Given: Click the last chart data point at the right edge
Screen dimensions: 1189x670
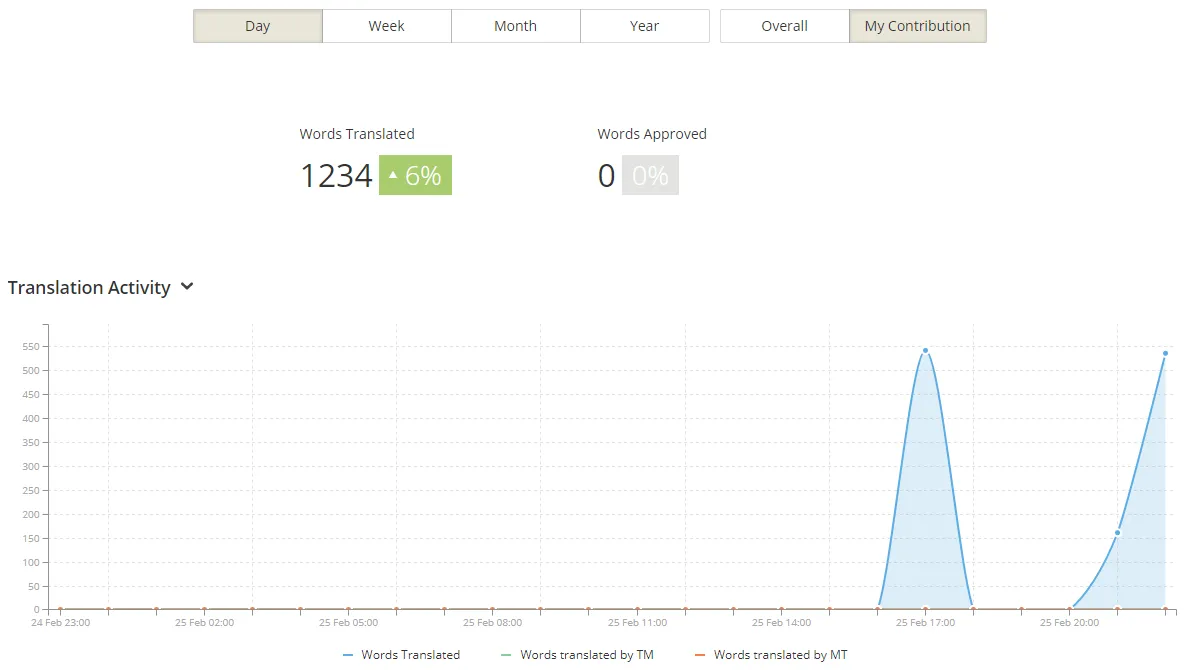Looking at the screenshot, I should (x=1165, y=353).
